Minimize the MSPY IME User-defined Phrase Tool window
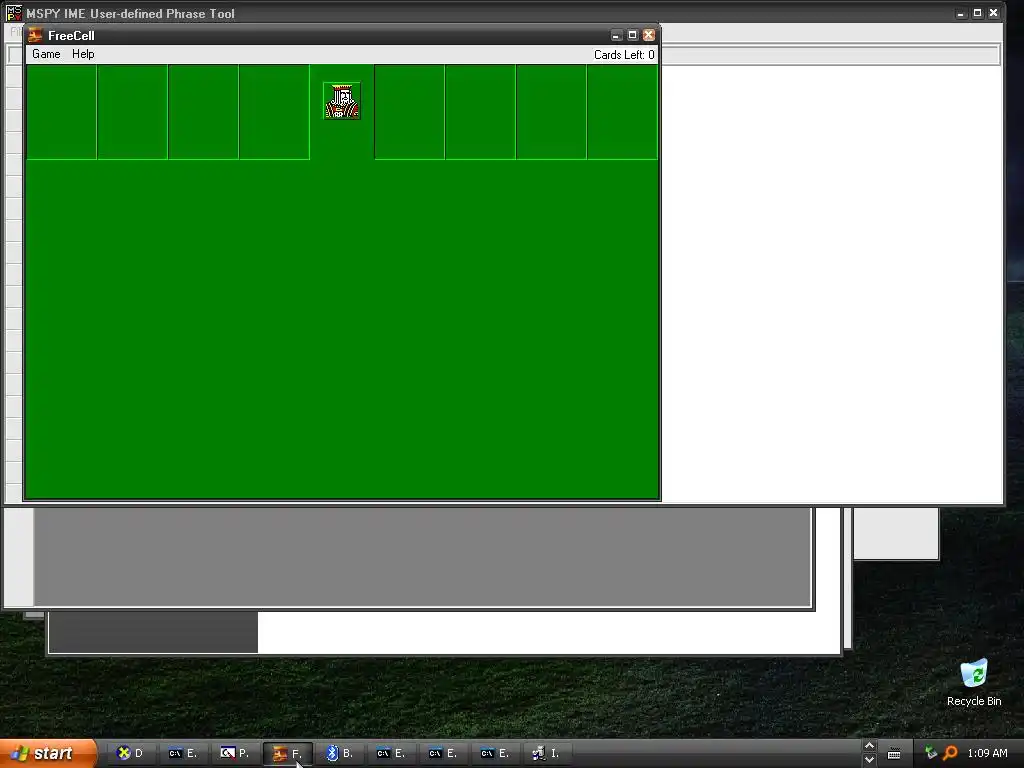The width and height of the screenshot is (1024, 768). 961,13
